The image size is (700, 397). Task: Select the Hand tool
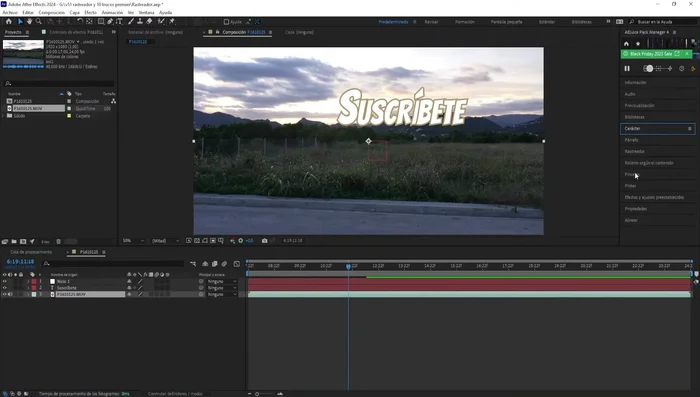click(x=29, y=21)
